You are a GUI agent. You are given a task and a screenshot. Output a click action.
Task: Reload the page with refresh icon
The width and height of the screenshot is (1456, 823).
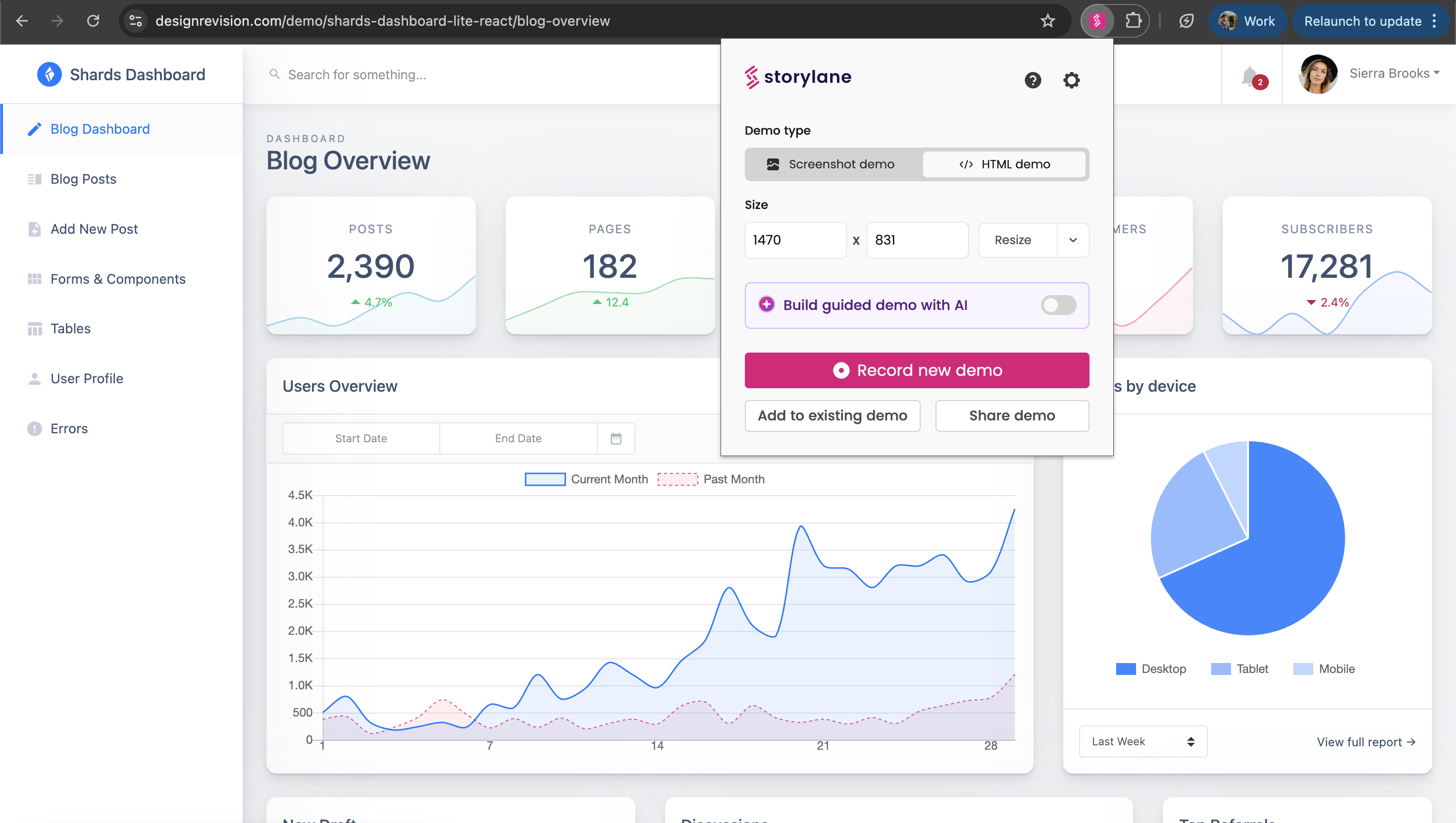pos(93,21)
